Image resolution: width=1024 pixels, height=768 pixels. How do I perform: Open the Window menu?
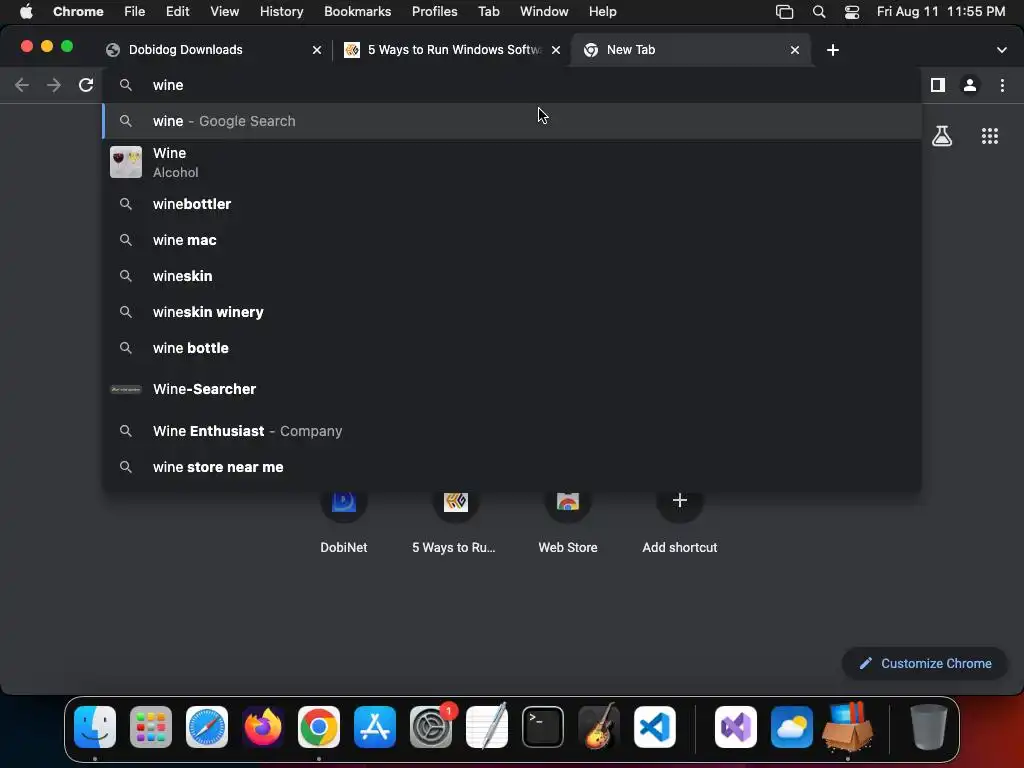pos(544,11)
